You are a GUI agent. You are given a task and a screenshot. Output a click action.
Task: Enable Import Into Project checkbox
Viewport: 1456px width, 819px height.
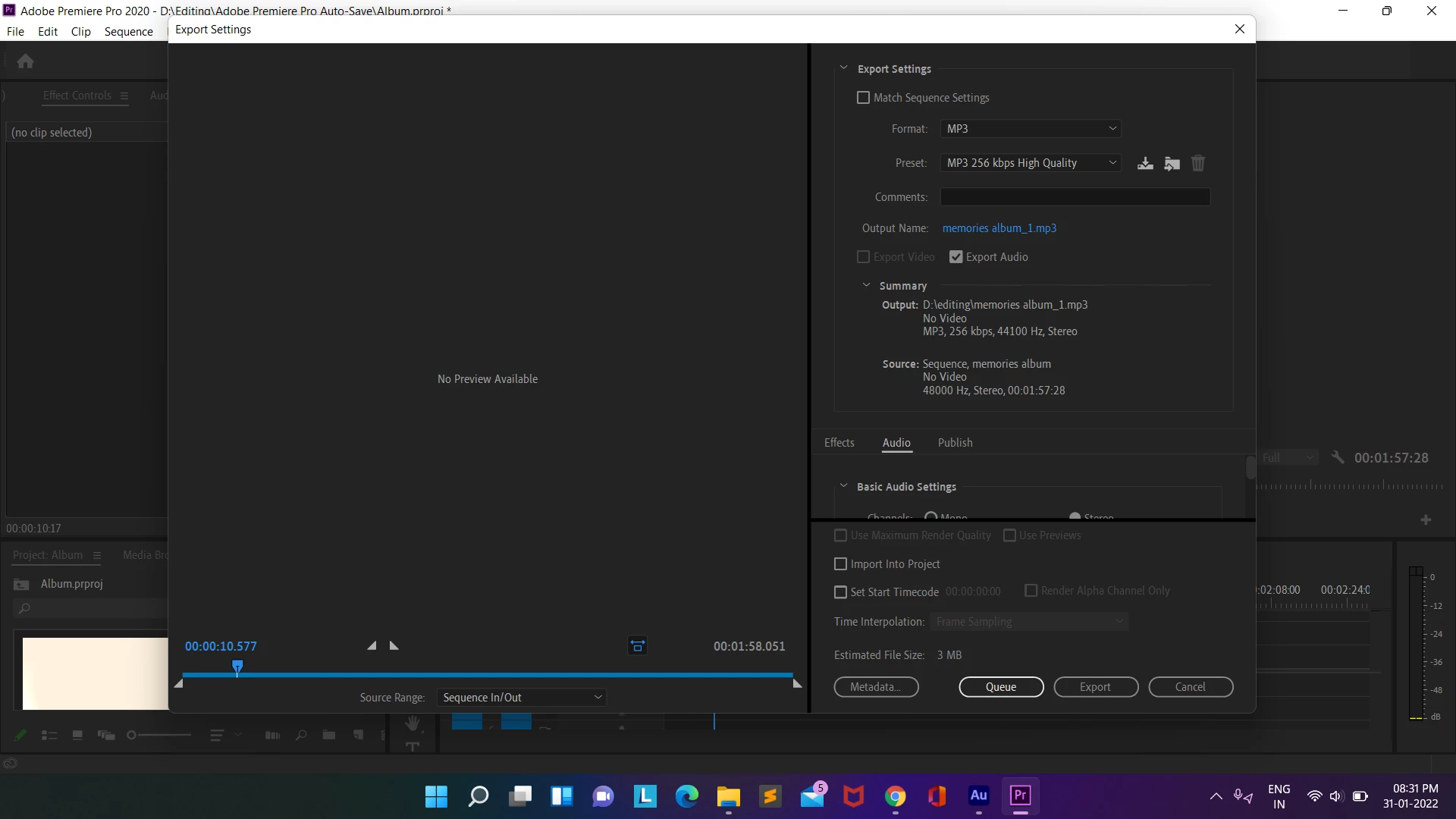point(840,564)
